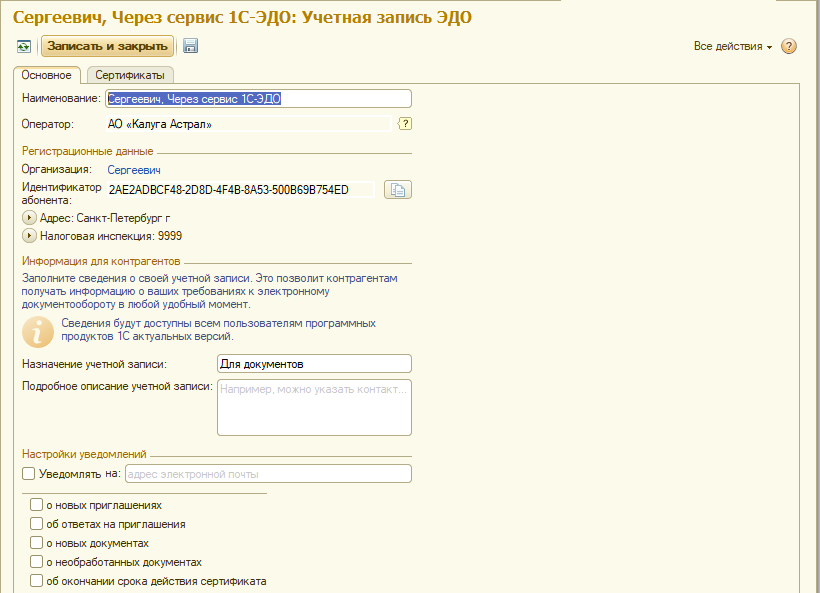Open the 'Все действия' dropdown menu

pos(733,47)
